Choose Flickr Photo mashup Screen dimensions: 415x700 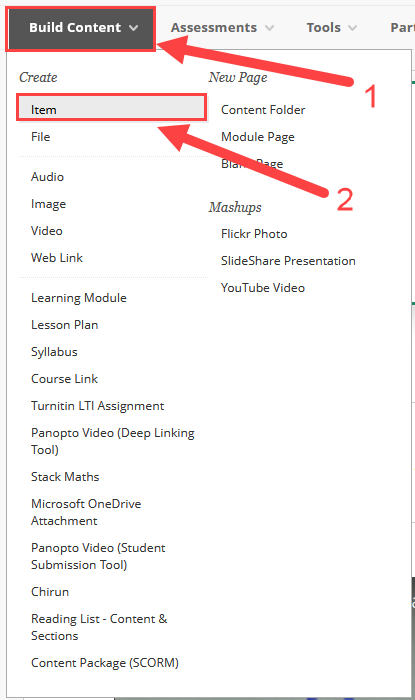[254, 234]
